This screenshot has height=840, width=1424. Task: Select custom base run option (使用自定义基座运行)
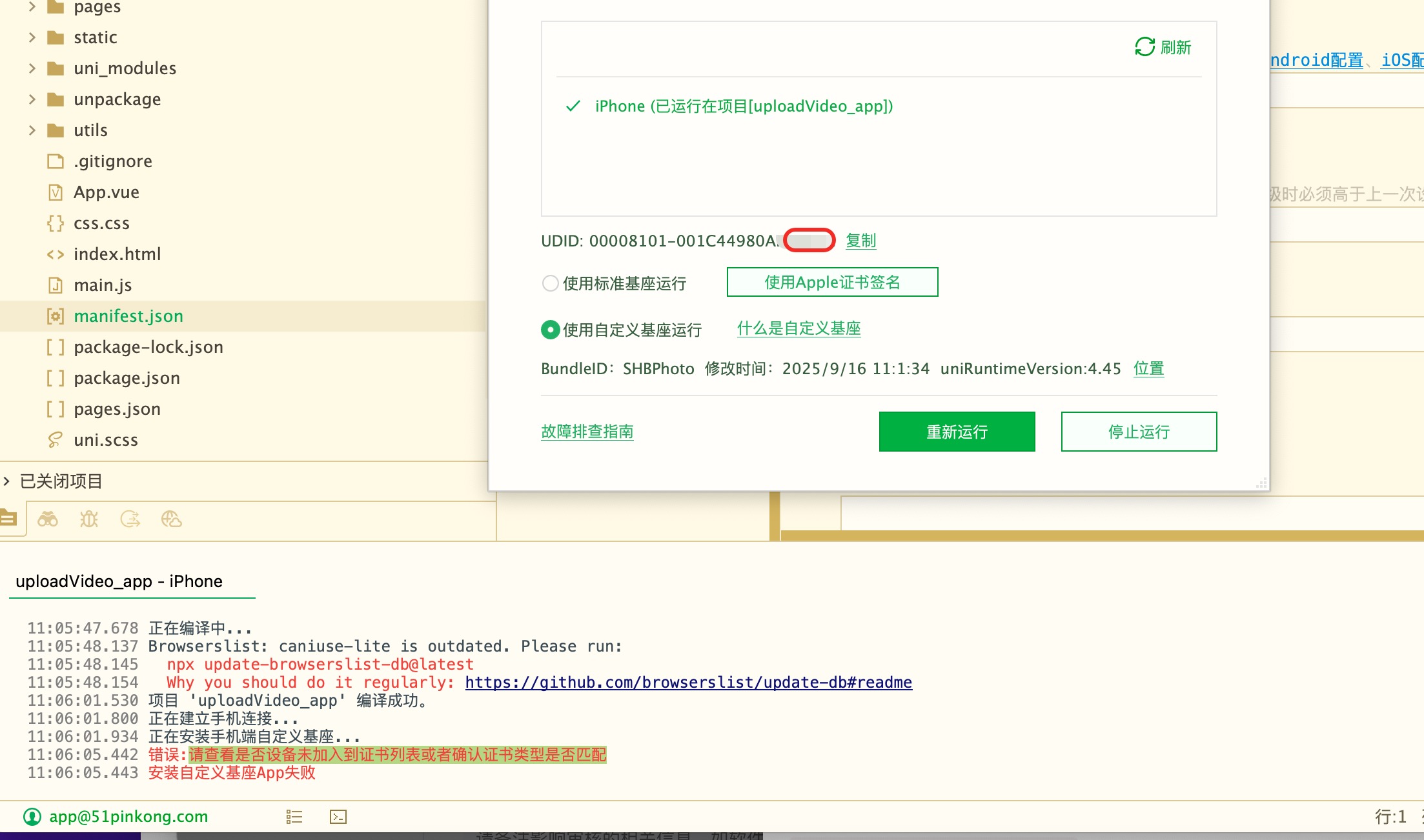point(551,330)
